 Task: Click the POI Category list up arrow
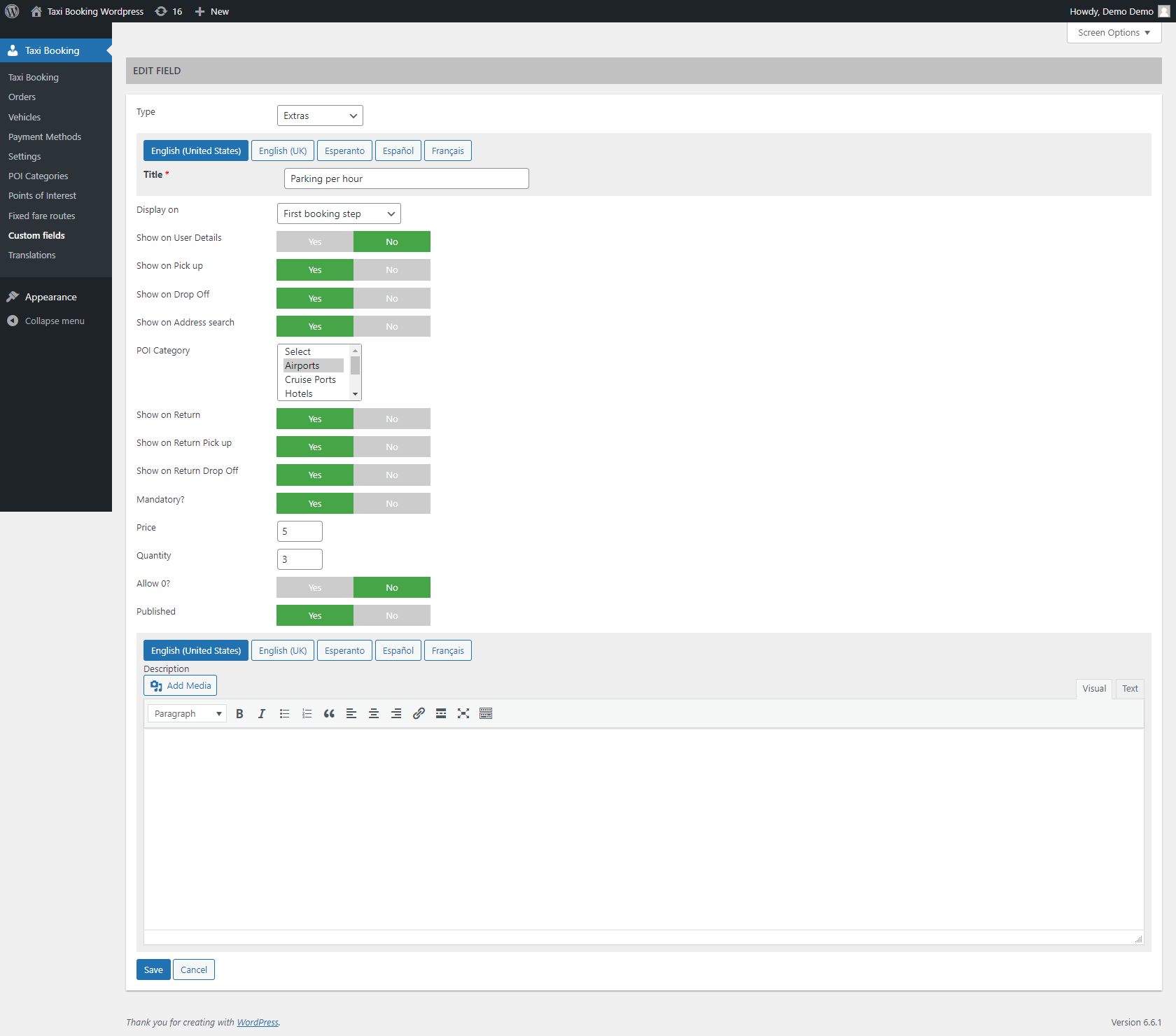pos(356,350)
